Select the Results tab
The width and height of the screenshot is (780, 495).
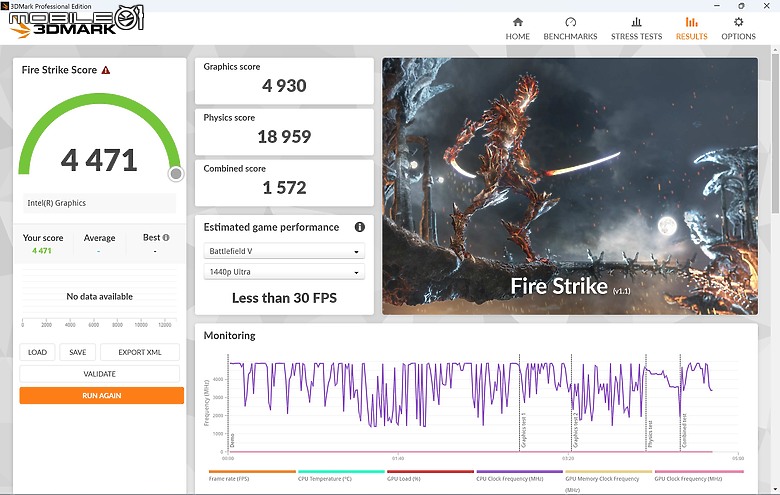tap(691, 29)
